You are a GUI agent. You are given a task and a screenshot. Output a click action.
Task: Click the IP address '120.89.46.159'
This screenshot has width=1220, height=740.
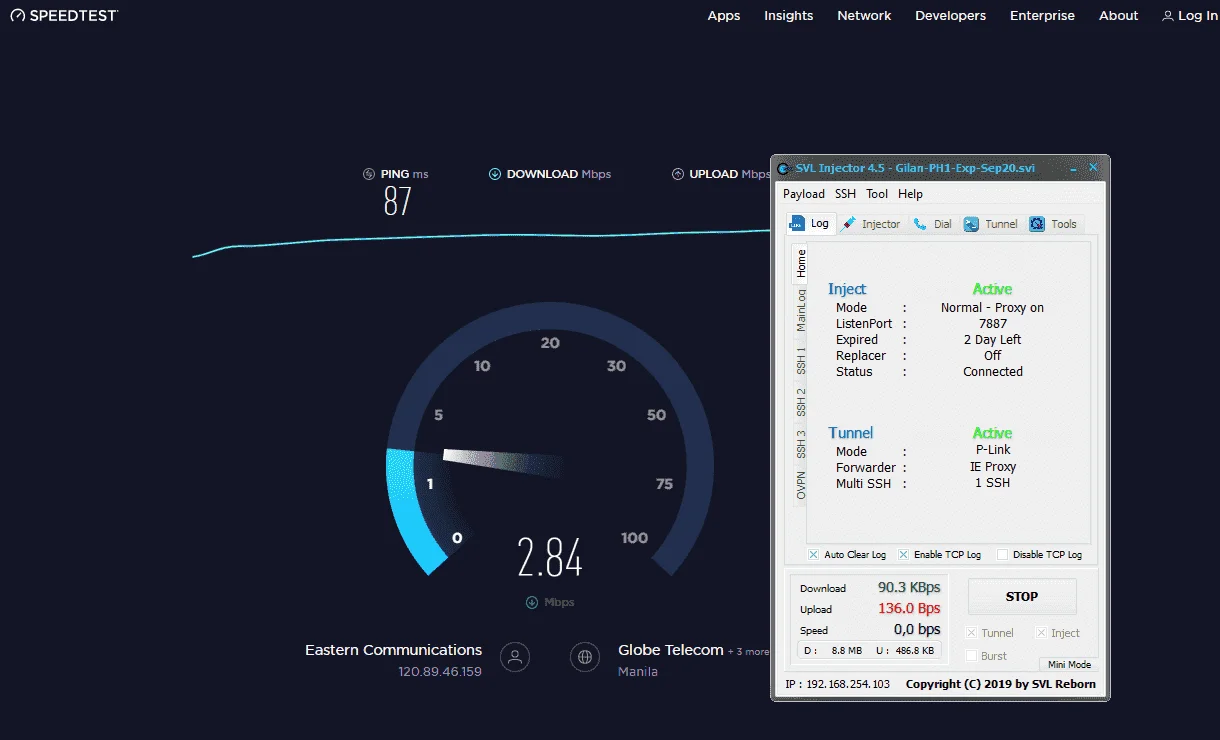coord(440,672)
